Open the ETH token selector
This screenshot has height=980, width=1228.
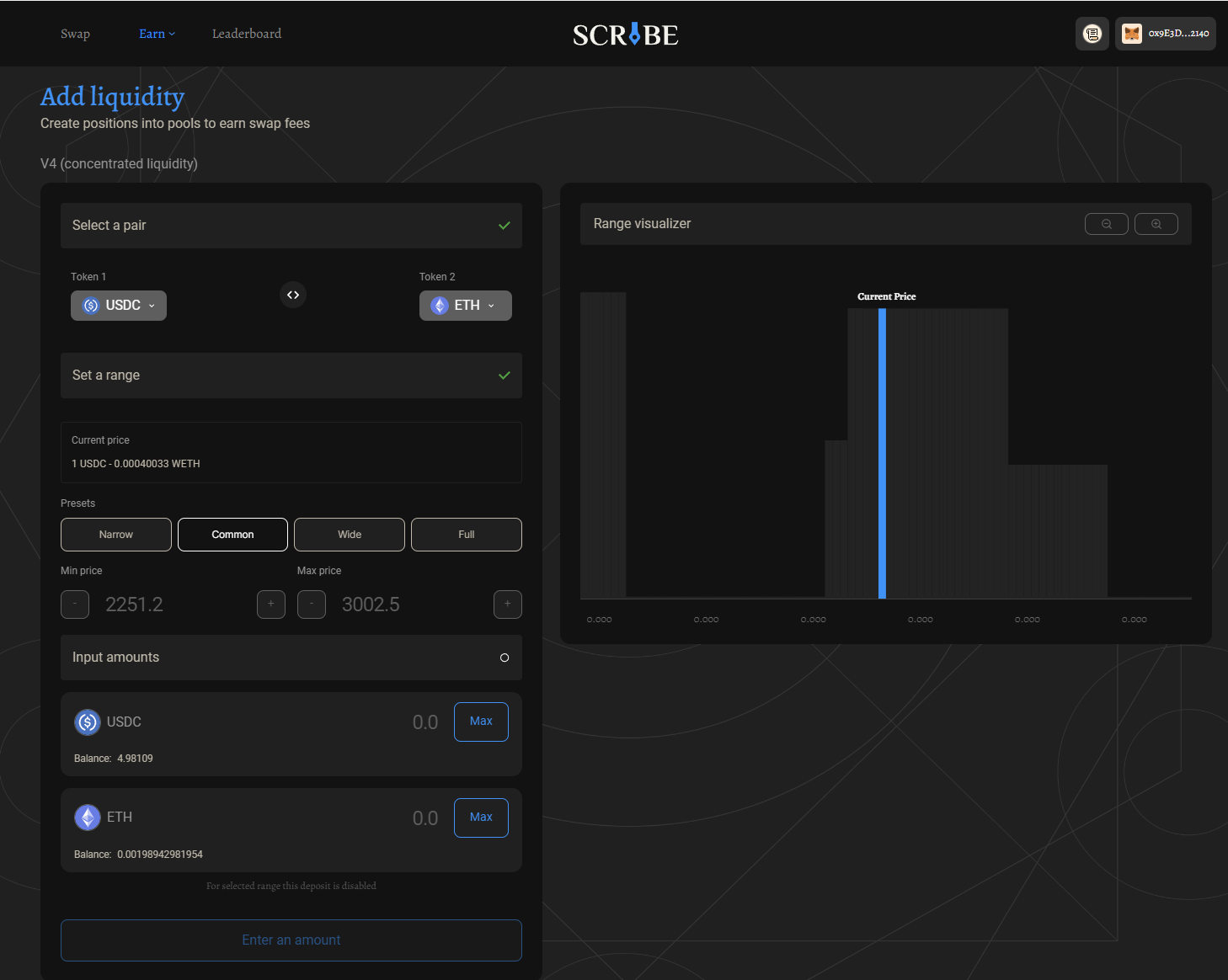click(466, 306)
